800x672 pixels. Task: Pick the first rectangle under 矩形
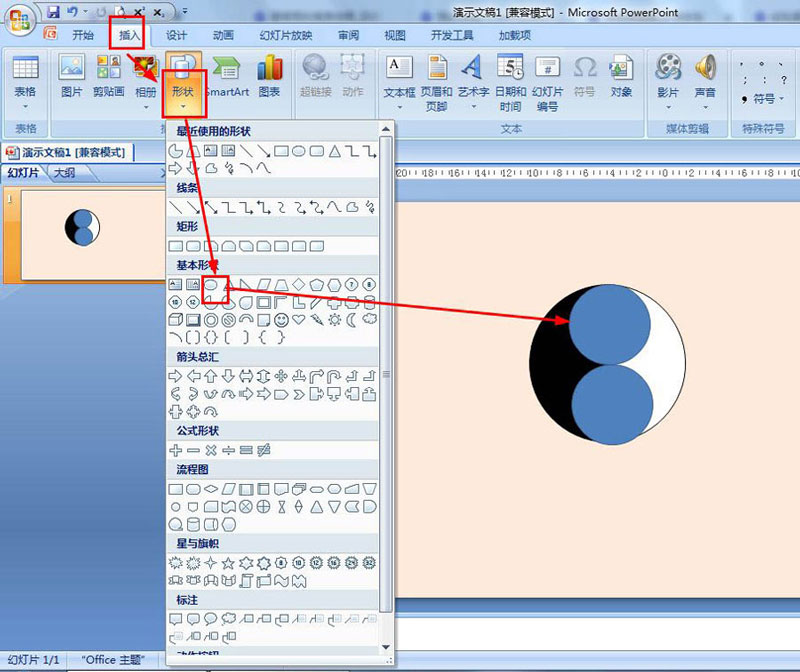176,246
